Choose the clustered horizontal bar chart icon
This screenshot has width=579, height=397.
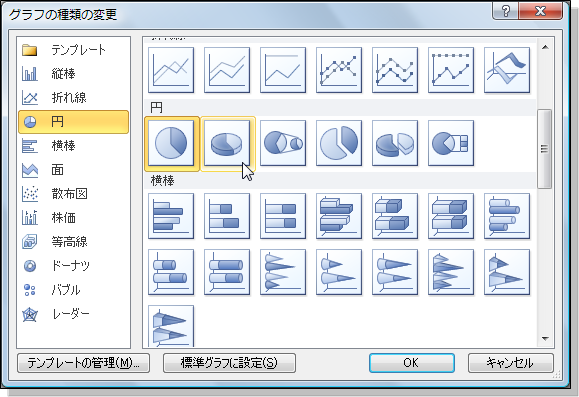(x=171, y=216)
